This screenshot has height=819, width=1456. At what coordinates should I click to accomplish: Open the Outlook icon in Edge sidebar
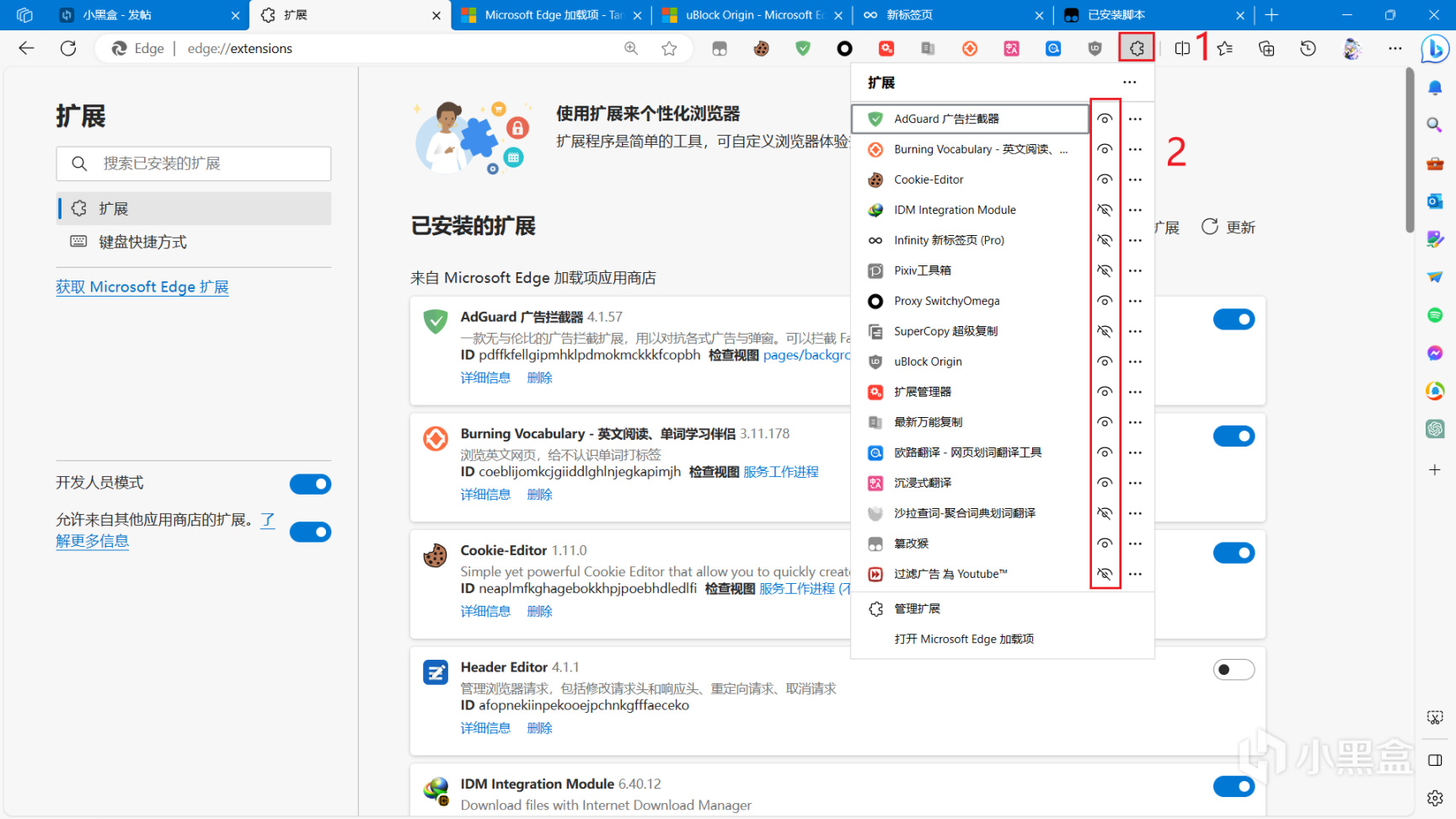1435,201
